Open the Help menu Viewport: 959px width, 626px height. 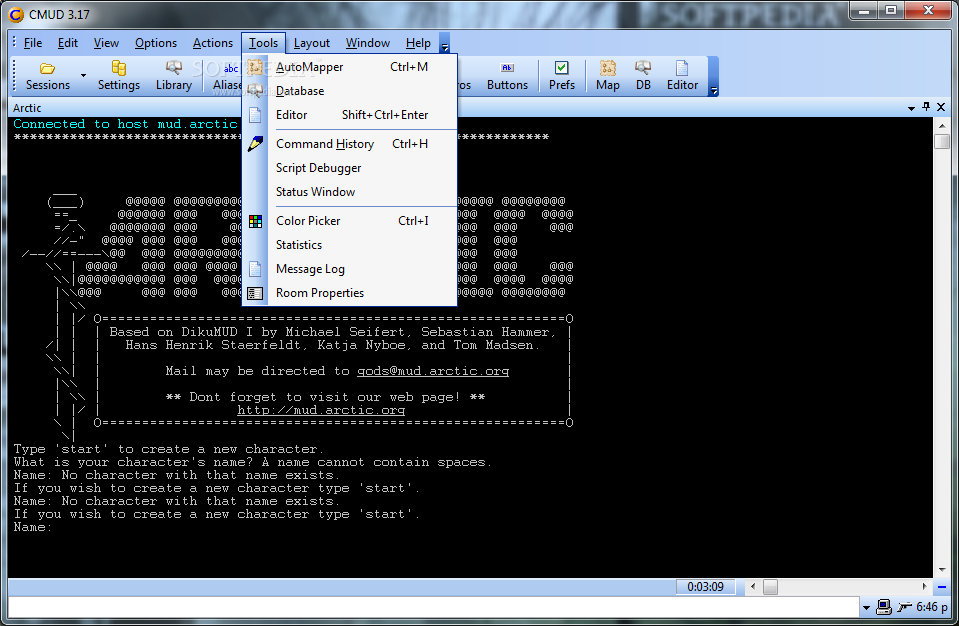418,43
